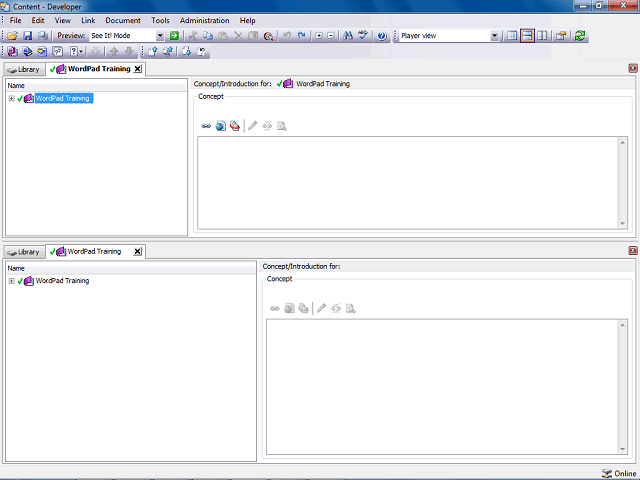Click the package icon in upper Concept
640x480 pixels.
tap(235, 126)
